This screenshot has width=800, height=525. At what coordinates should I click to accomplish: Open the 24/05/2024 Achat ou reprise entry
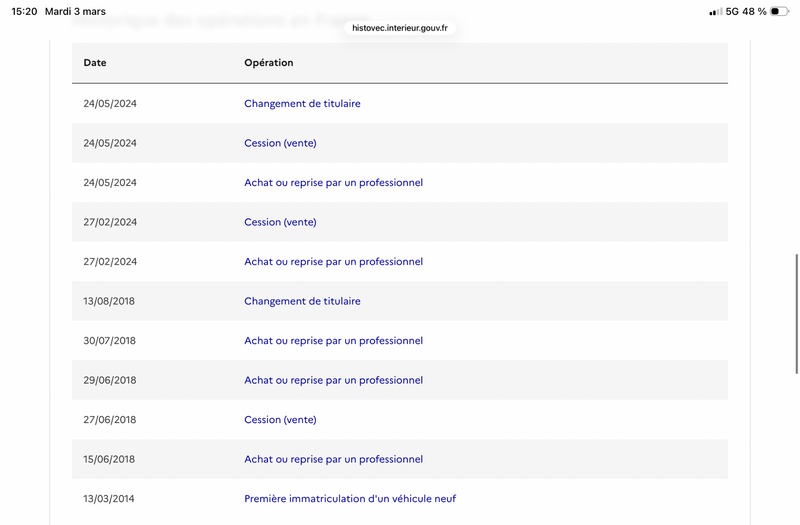tap(334, 183)
